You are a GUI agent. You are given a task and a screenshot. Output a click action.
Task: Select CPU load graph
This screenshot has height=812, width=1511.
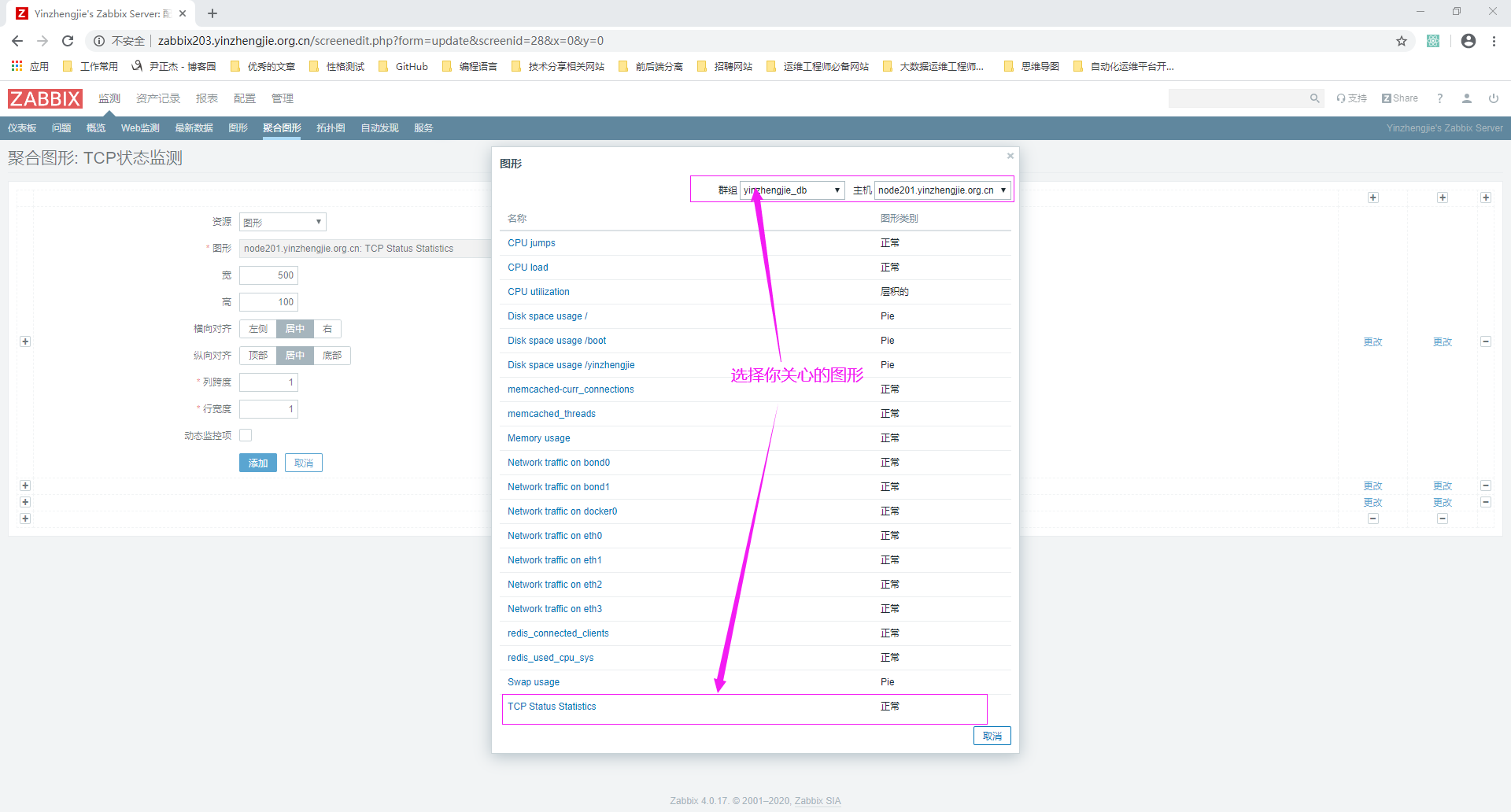tap(528, 268)
